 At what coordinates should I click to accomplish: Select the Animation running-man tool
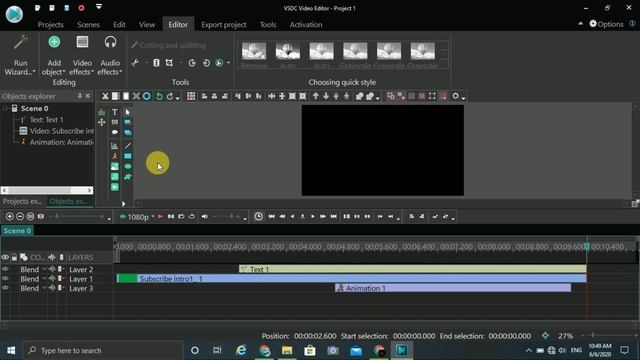click(115, 156)
